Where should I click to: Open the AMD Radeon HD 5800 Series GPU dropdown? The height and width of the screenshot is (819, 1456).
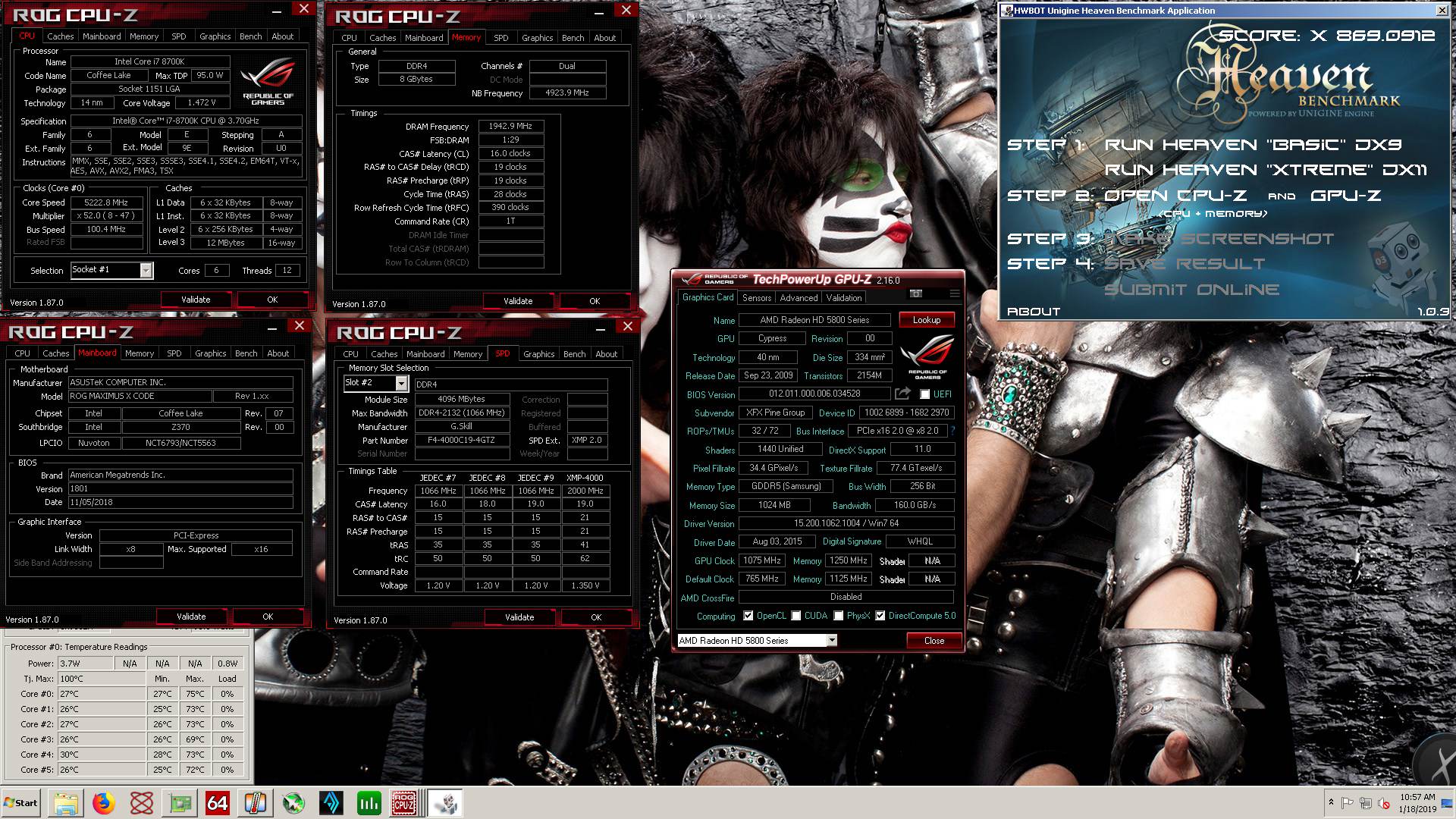coord(832,641)
